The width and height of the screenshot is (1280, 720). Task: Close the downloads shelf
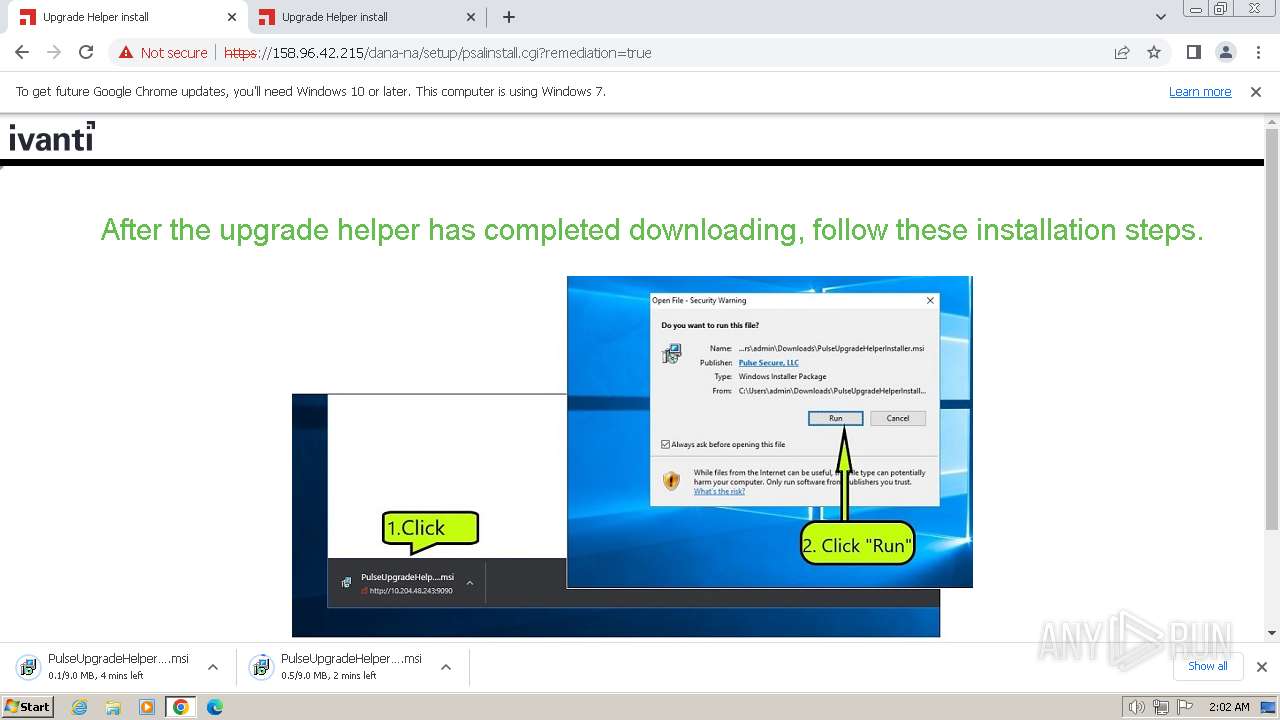click(1261, 667)
